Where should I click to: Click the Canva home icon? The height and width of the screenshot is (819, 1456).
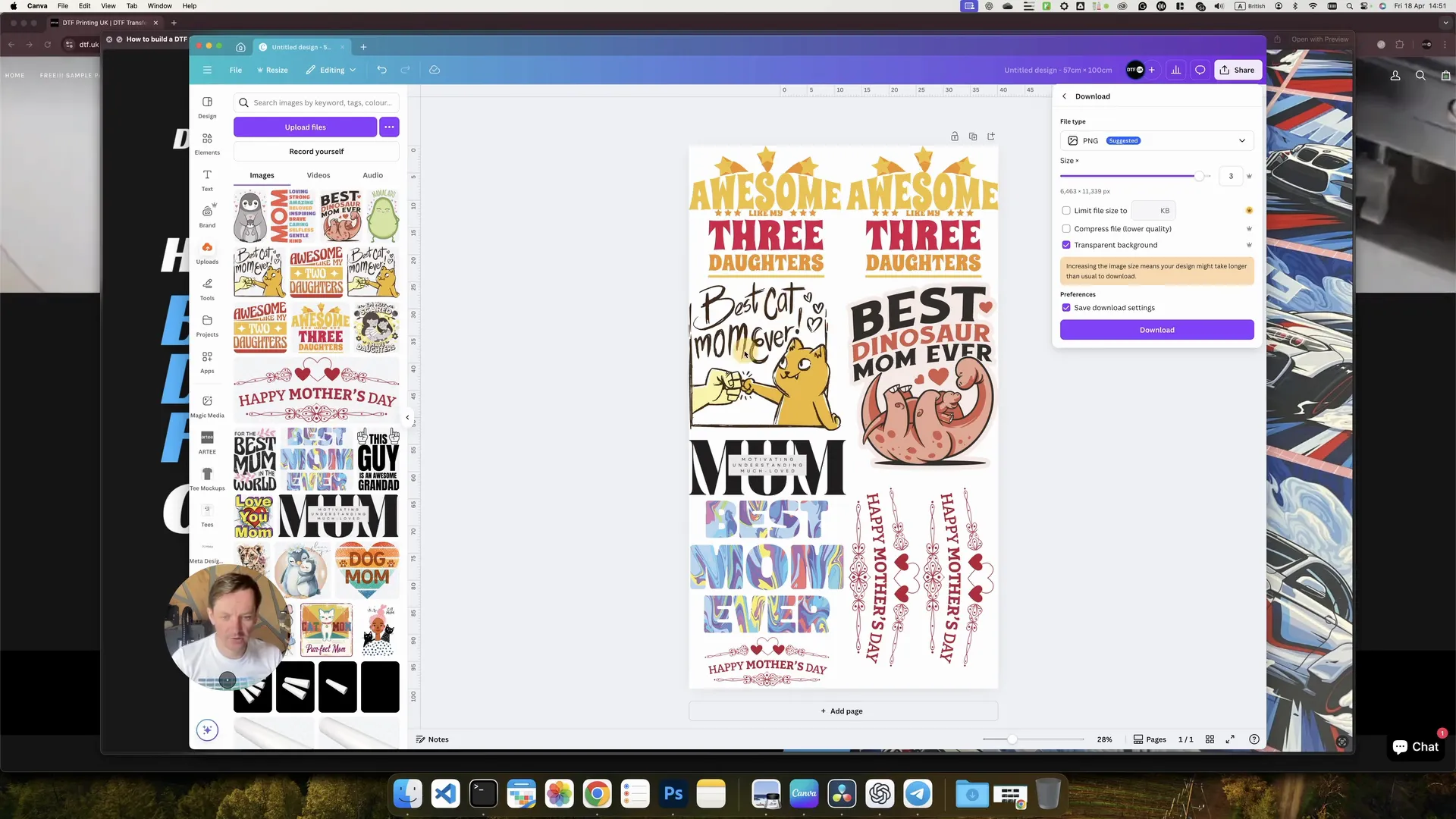[240, 47]
